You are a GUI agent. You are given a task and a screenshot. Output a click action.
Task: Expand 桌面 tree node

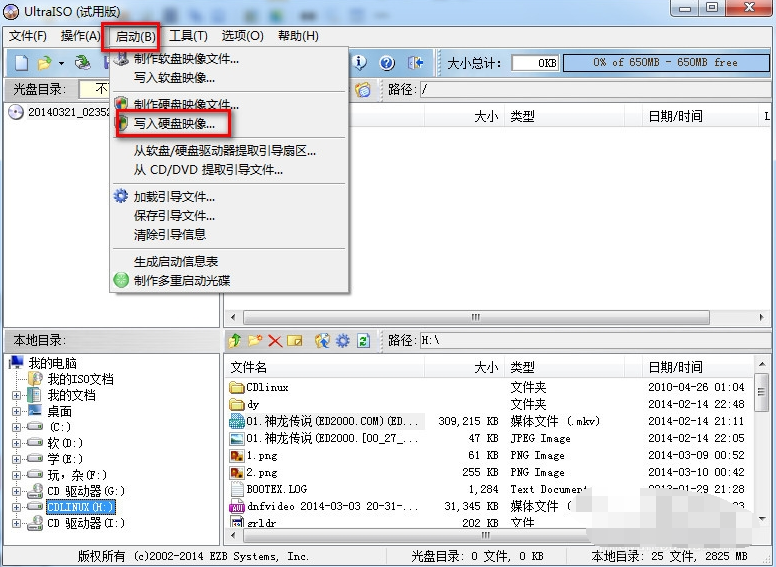pyautogui.click(x=16, y=411)
